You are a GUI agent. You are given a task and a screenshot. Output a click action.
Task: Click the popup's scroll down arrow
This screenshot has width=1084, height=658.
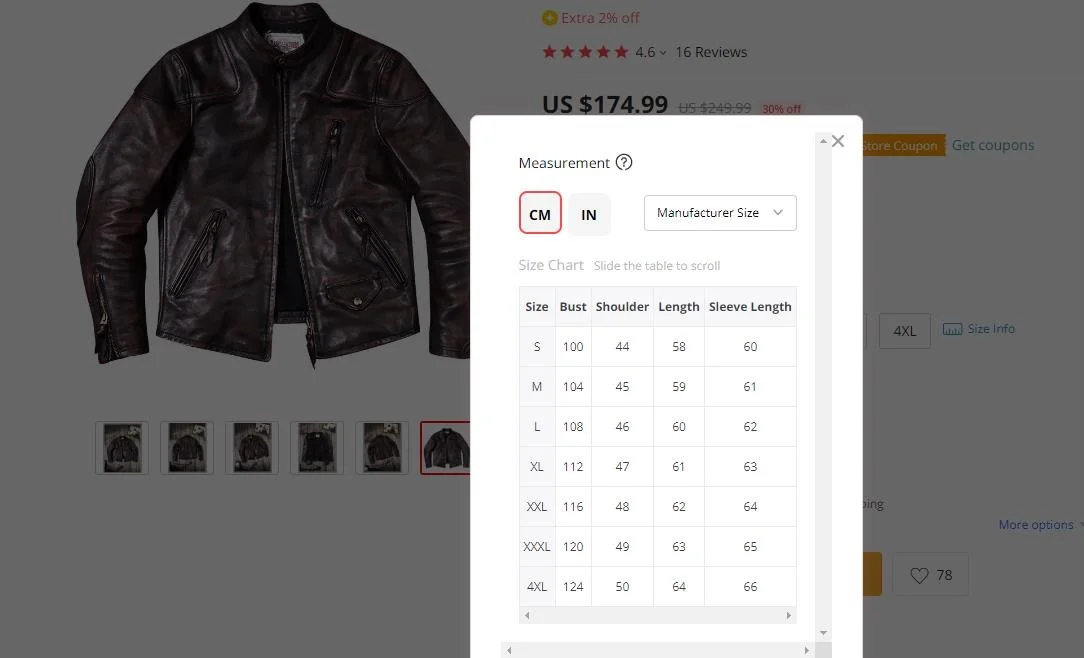tap(823, 632)
